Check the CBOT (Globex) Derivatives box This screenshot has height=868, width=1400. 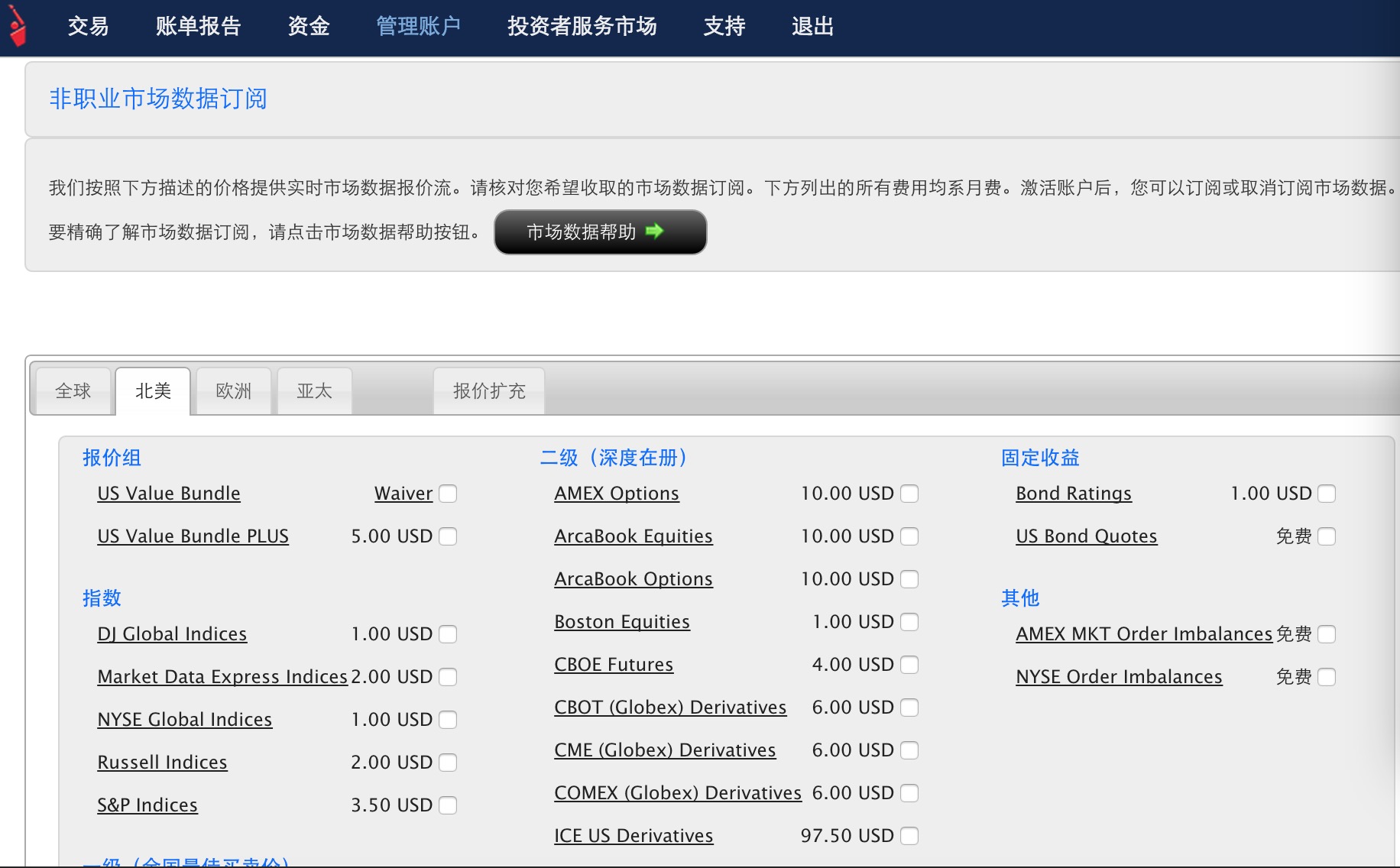[x=909, y=708]
